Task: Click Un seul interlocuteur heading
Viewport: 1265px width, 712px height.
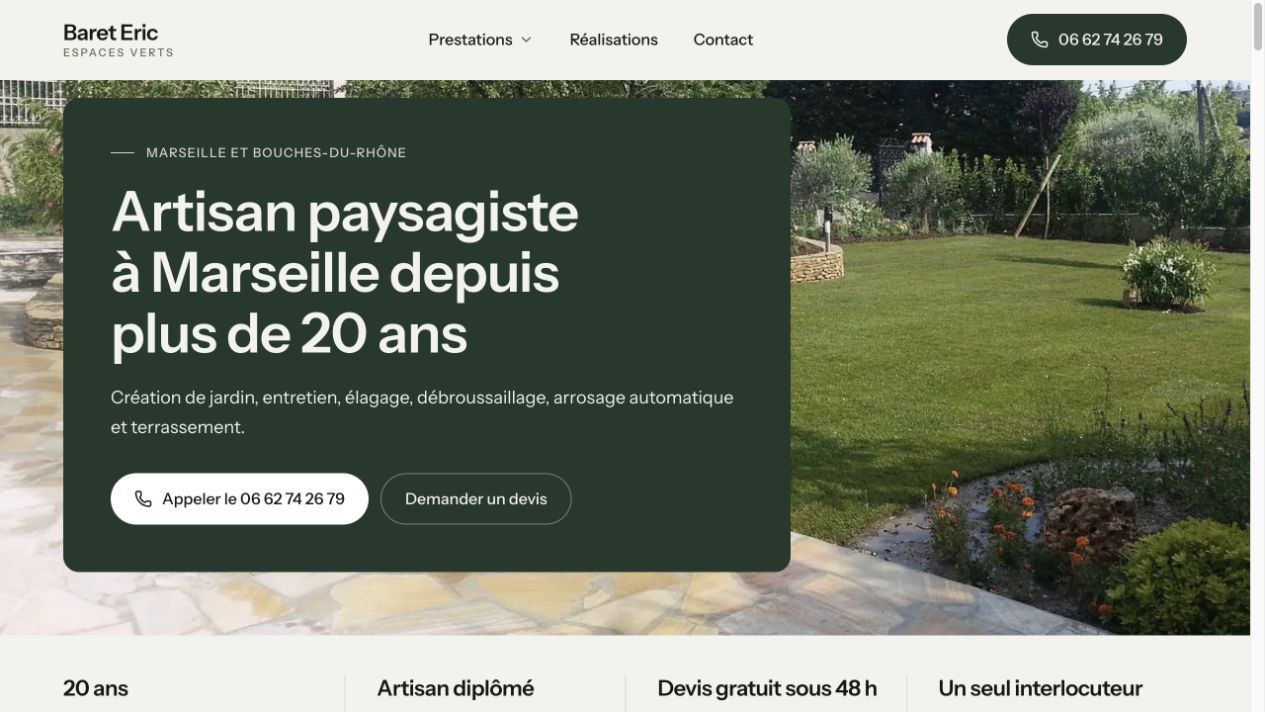Action: (x=1040, y=688)
